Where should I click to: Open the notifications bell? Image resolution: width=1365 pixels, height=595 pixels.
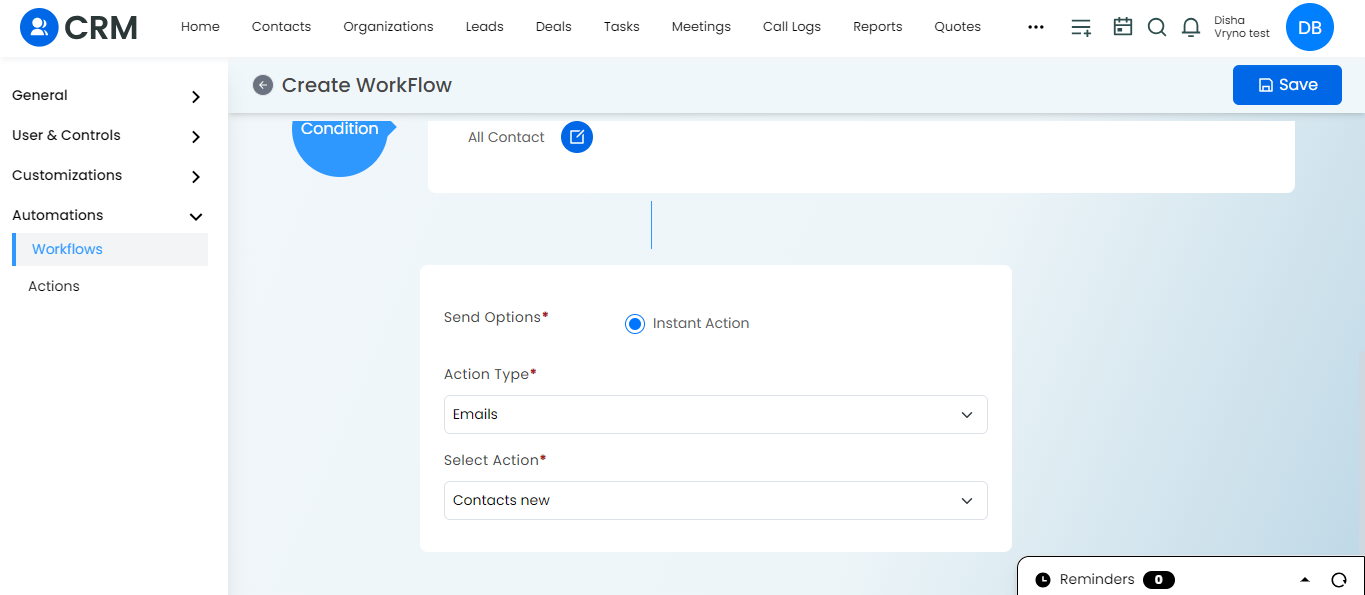click(x=1191, y=27)
